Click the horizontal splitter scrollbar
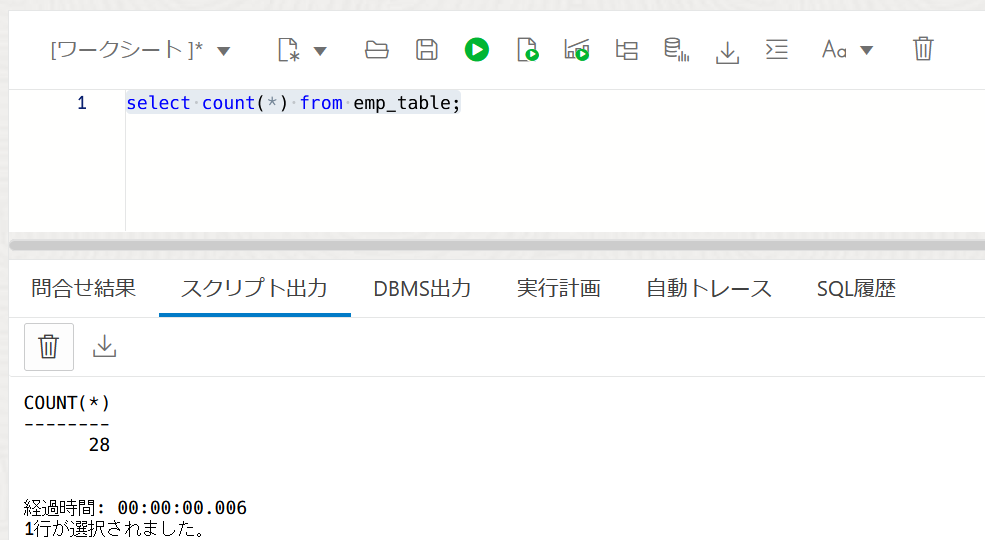Image resolution: width=985 pixels, height=540 pixels. point(497,245)
